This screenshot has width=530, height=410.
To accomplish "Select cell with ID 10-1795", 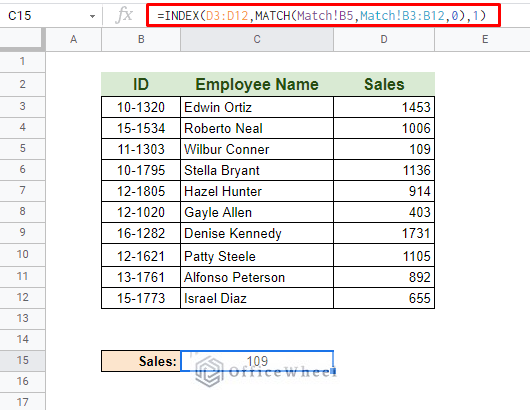I will 141,170.
